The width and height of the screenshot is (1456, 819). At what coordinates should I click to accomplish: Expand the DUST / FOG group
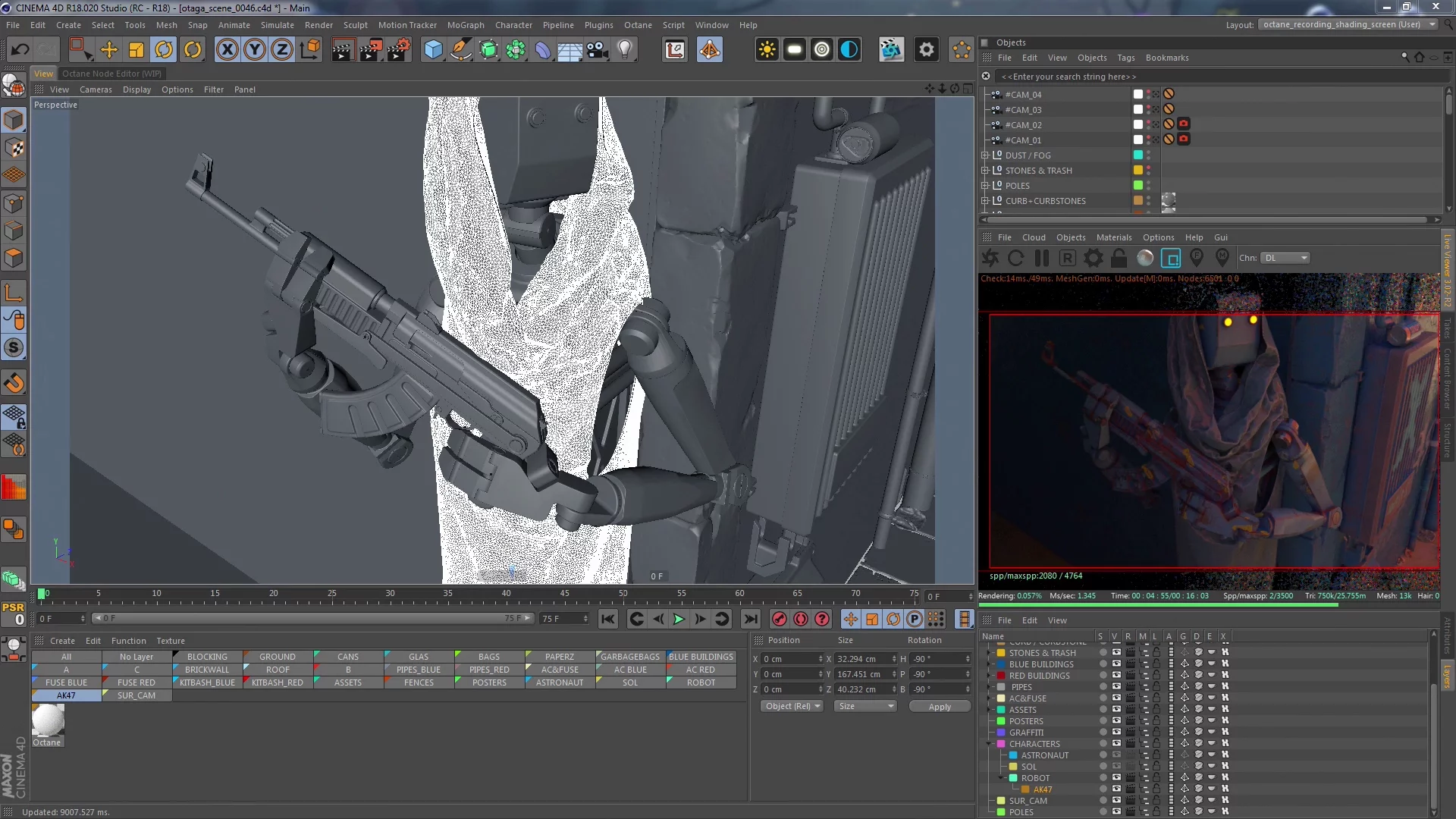click(985, 155)
